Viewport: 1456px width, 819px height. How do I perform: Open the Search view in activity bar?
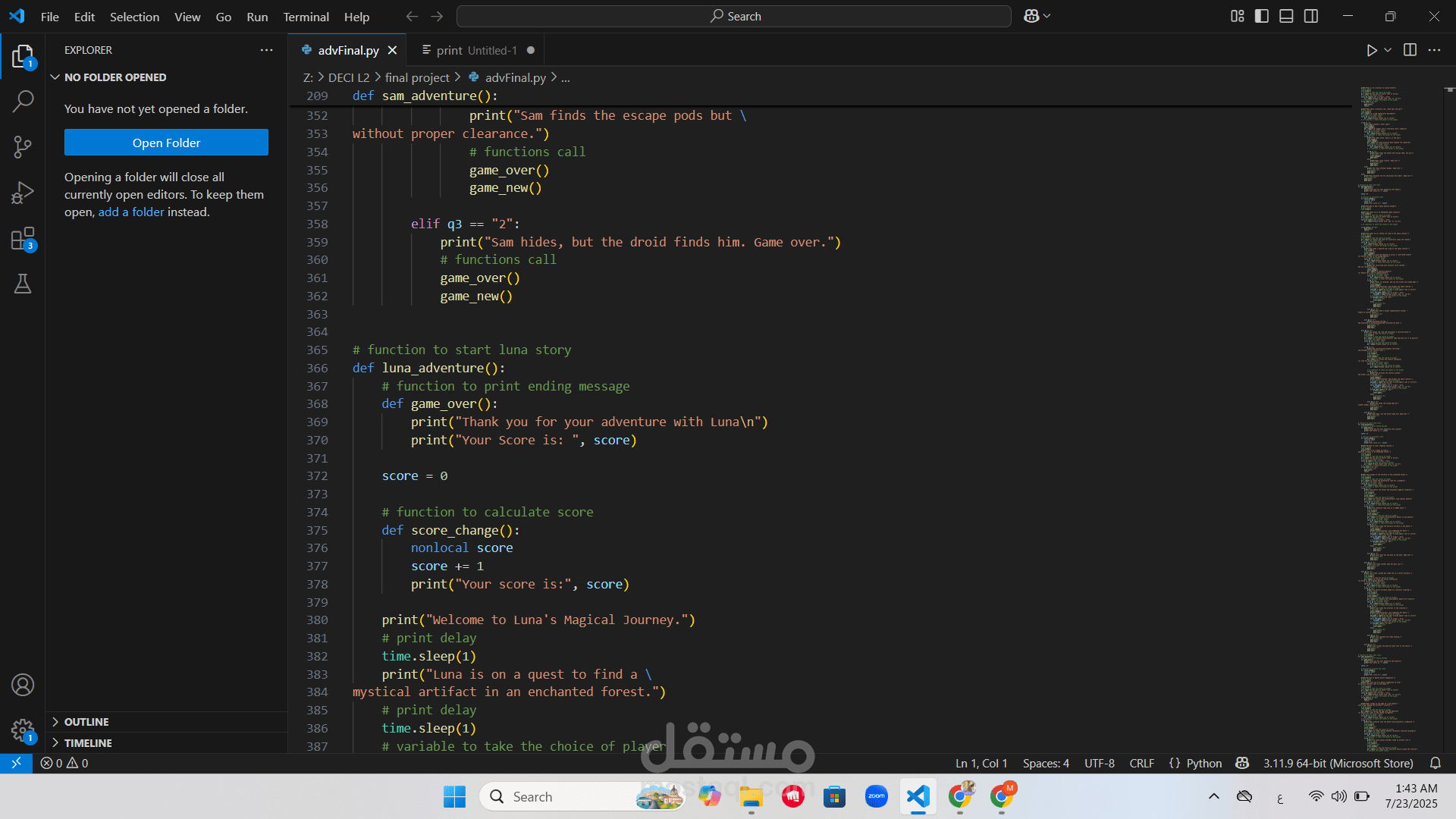click(23, 101)
